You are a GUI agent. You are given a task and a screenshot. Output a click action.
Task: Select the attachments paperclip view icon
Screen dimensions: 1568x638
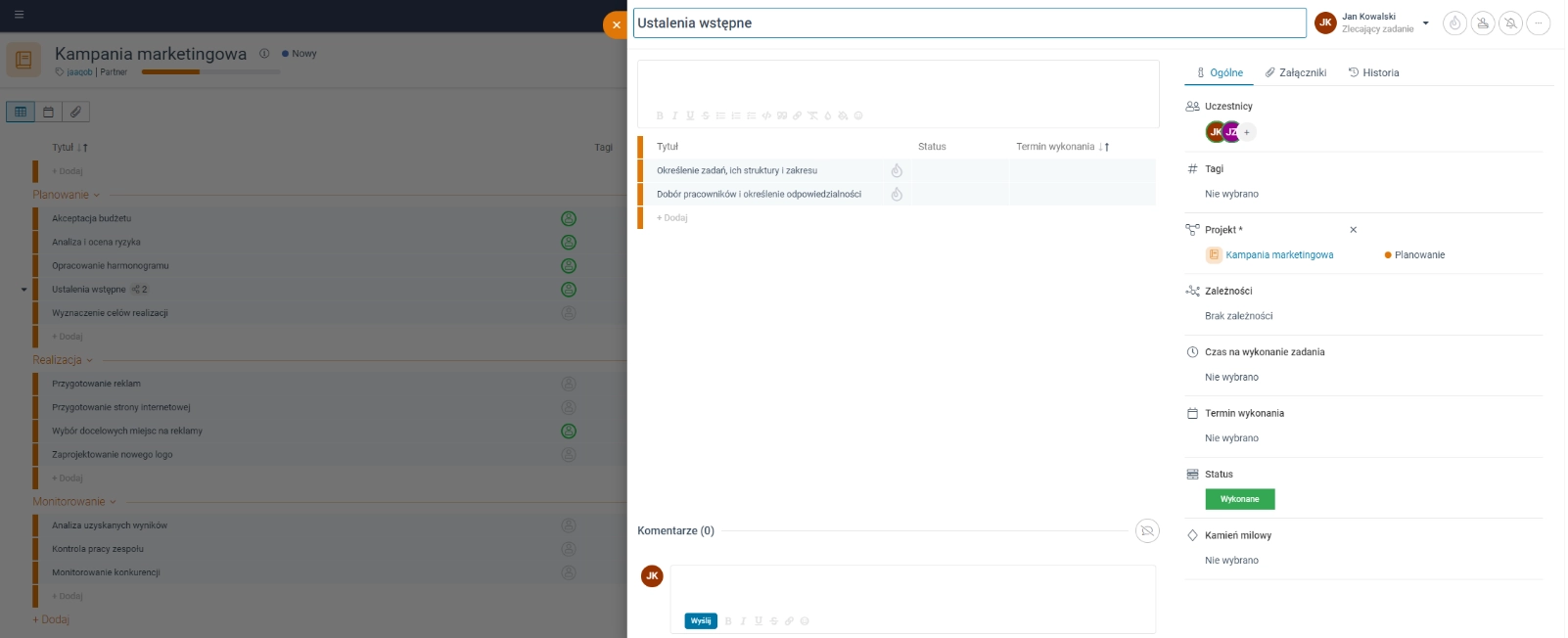tap(75, 112)
